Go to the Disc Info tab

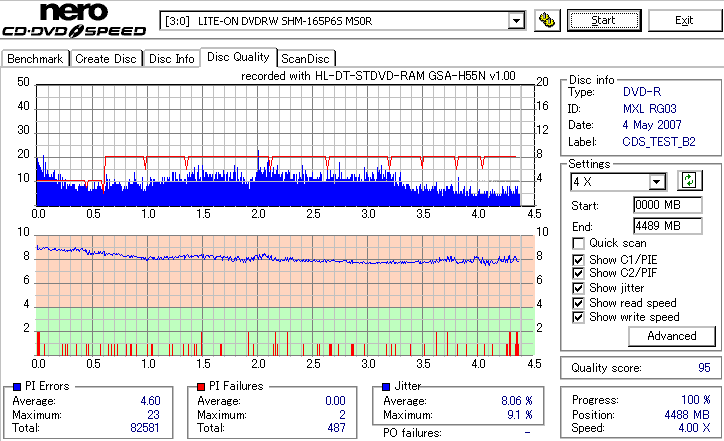coord(171,59)
